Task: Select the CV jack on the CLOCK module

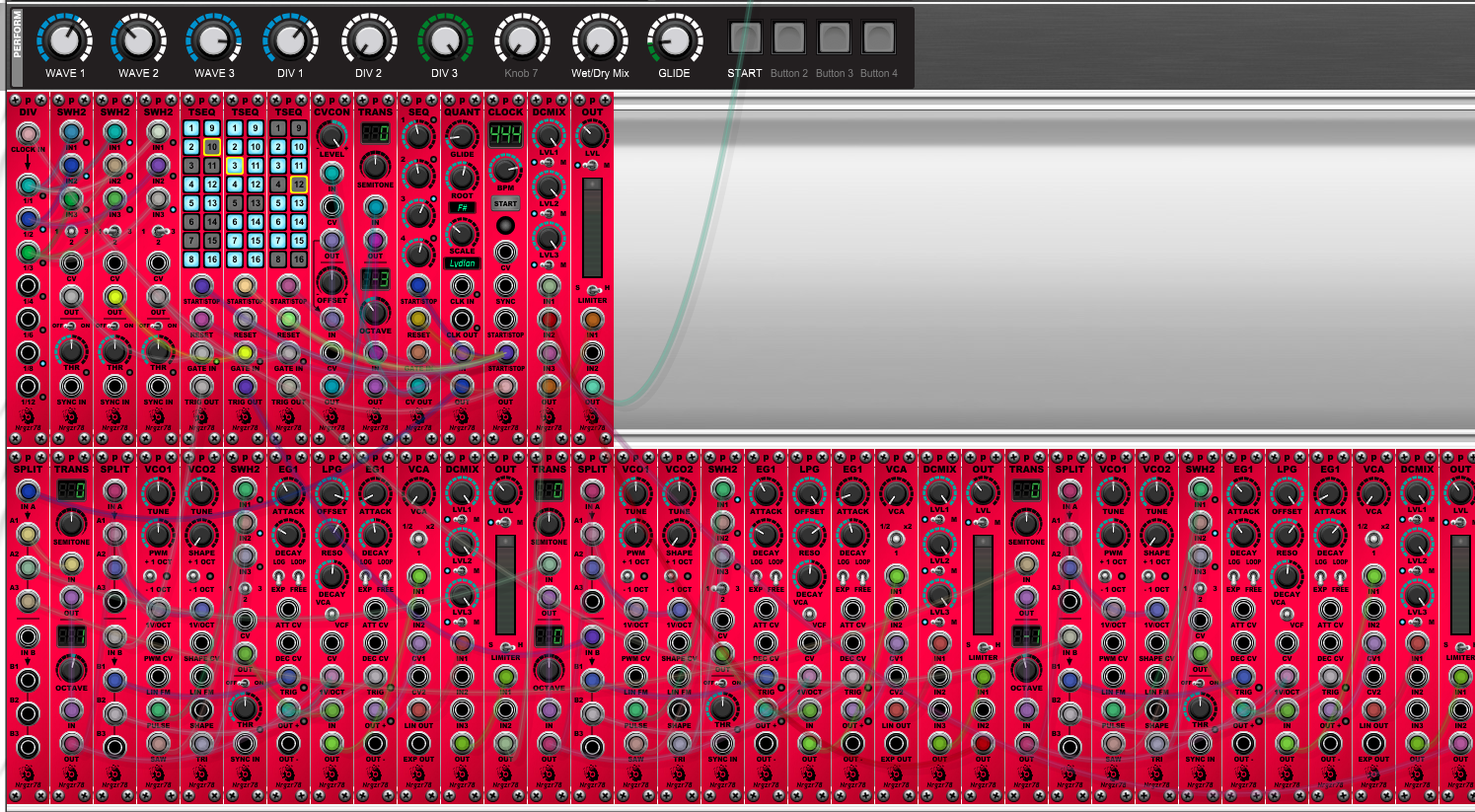Action: pyautogui.click(x=505, y=252)
